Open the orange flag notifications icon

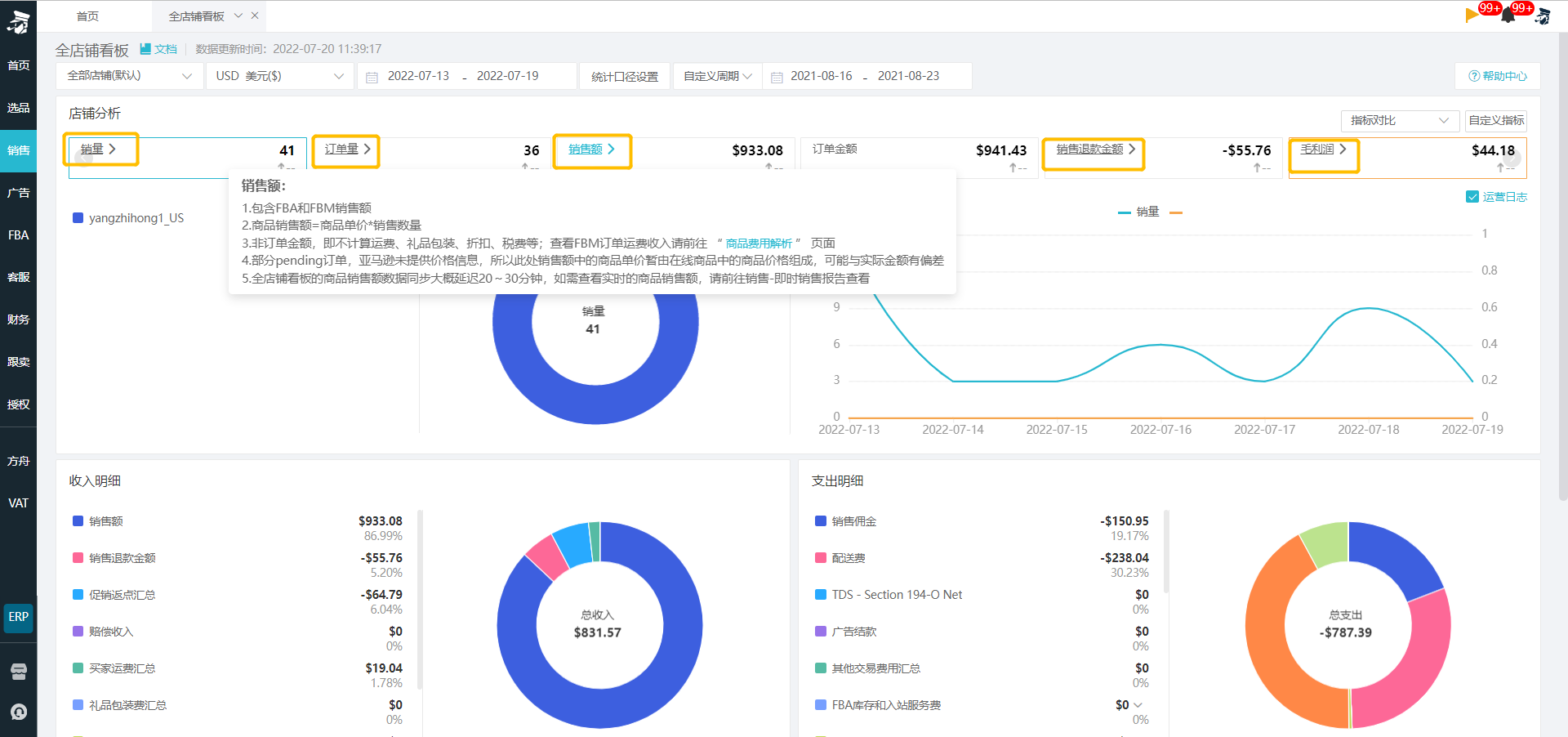coord(1473,14)
